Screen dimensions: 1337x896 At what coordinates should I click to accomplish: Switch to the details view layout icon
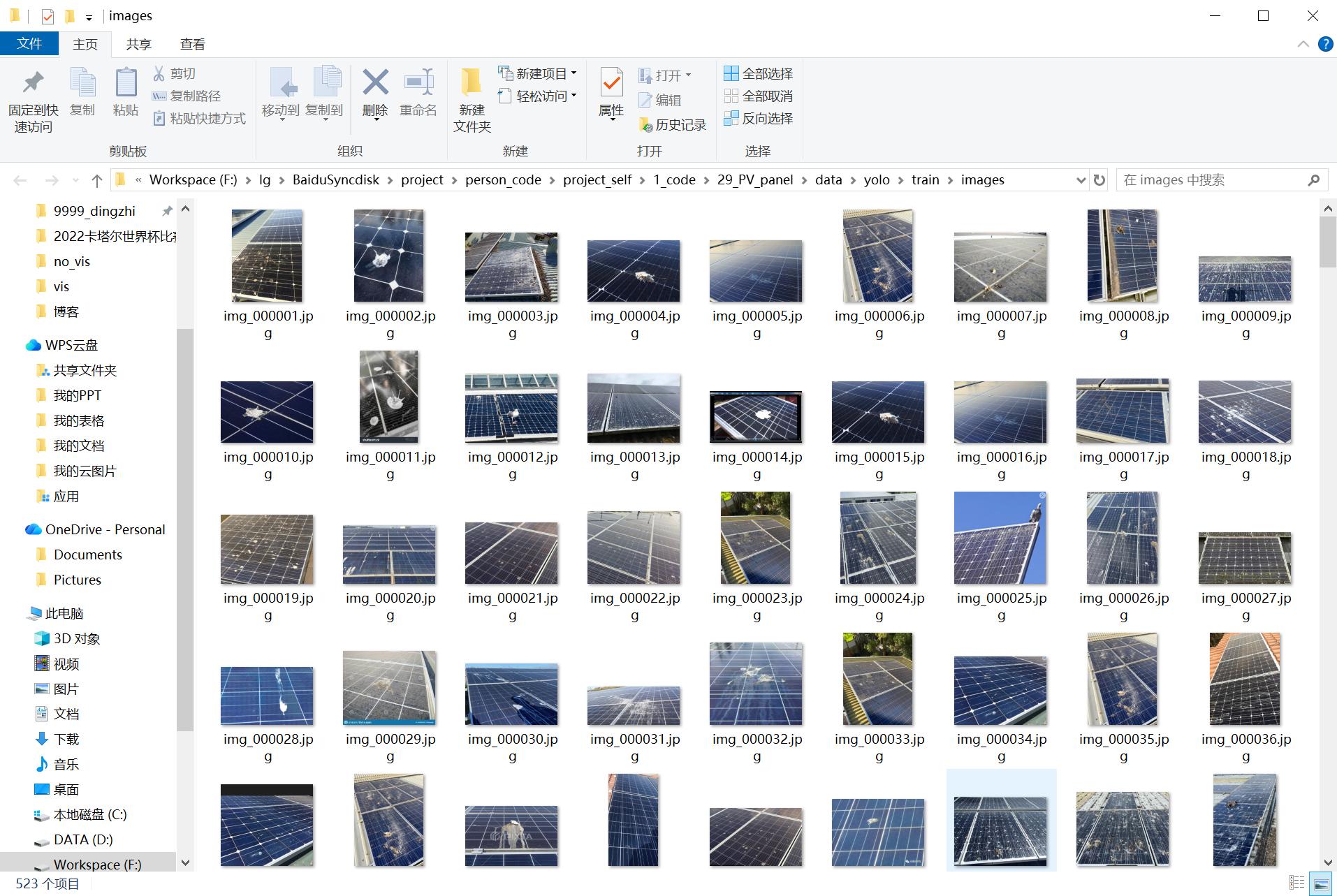tap(1296, 883)
